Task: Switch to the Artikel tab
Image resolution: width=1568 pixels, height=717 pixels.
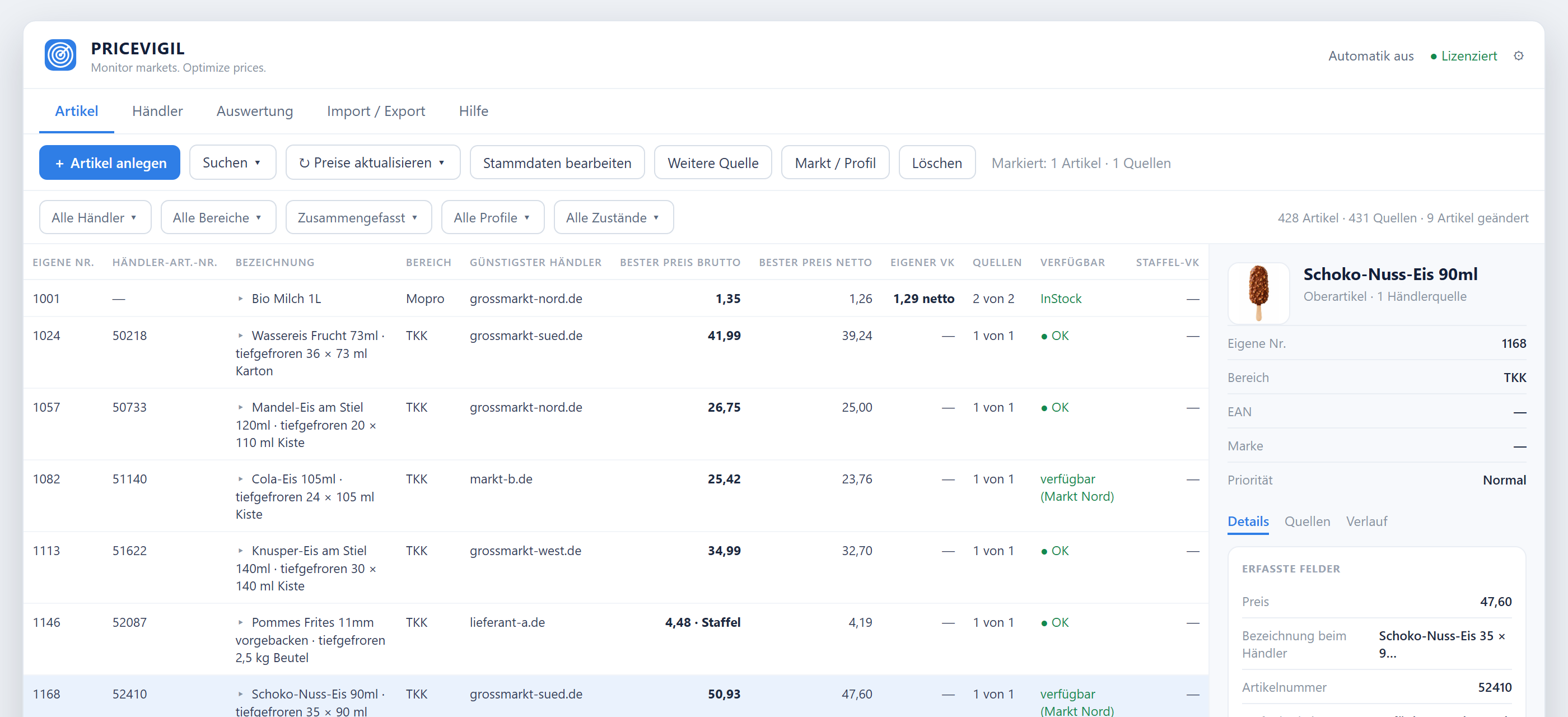Action: click(x=76, y=111)
